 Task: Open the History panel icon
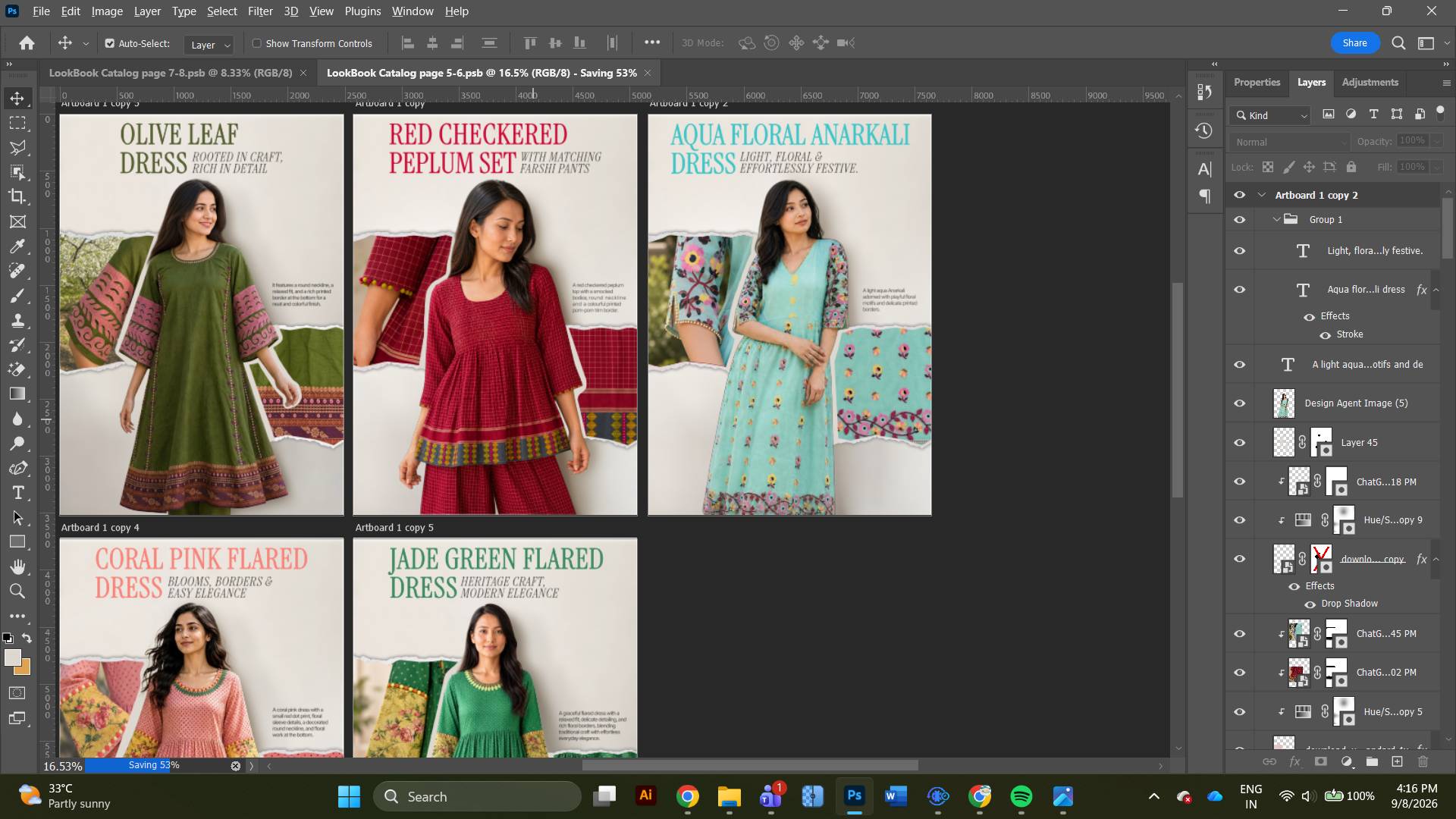[x=1203, y=130]
